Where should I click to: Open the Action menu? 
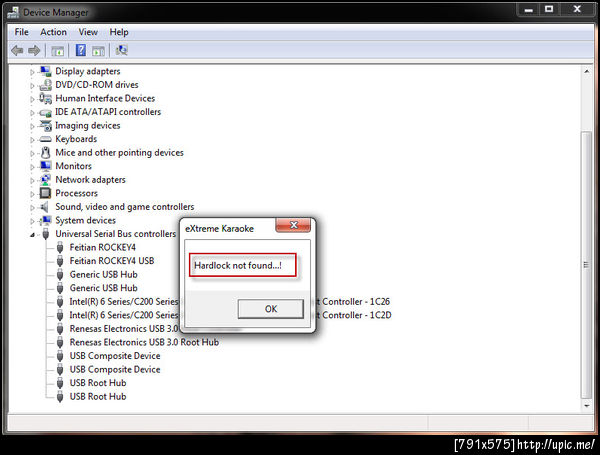[54, 32]
